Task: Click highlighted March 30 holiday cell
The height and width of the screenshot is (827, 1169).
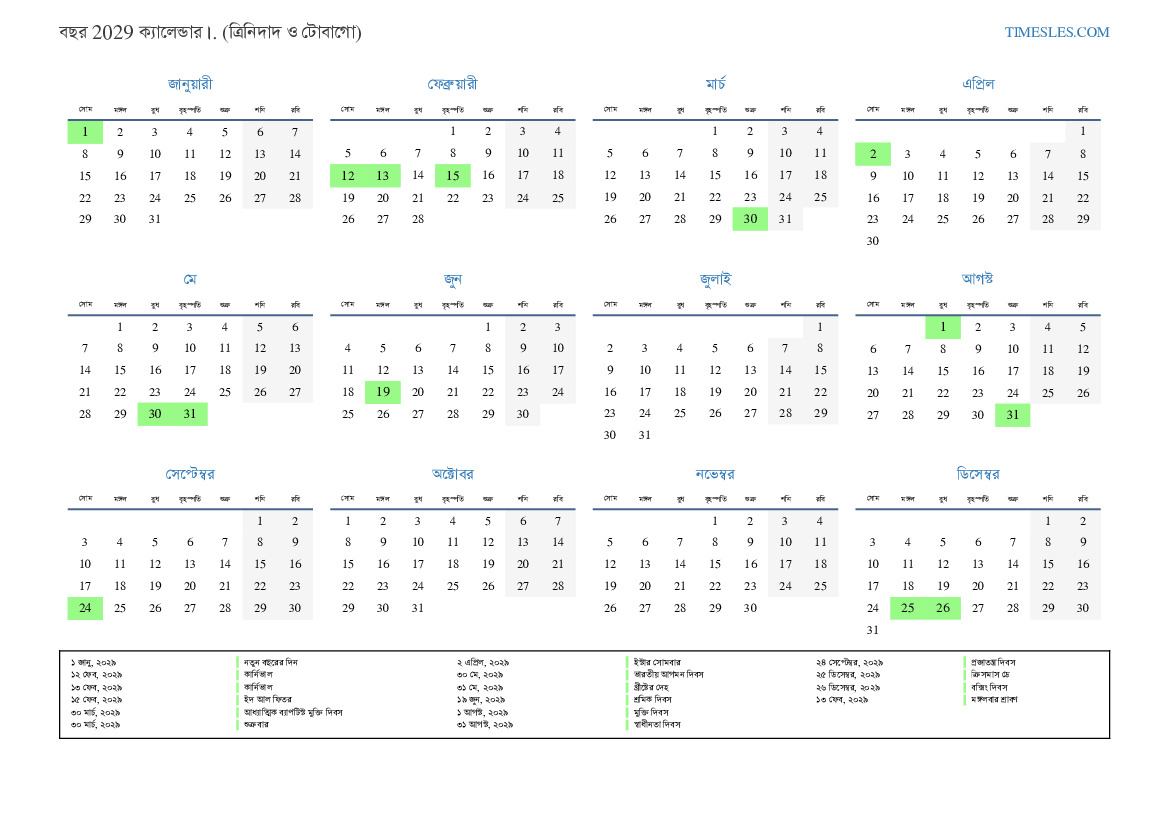Action: tap(750, 220)
